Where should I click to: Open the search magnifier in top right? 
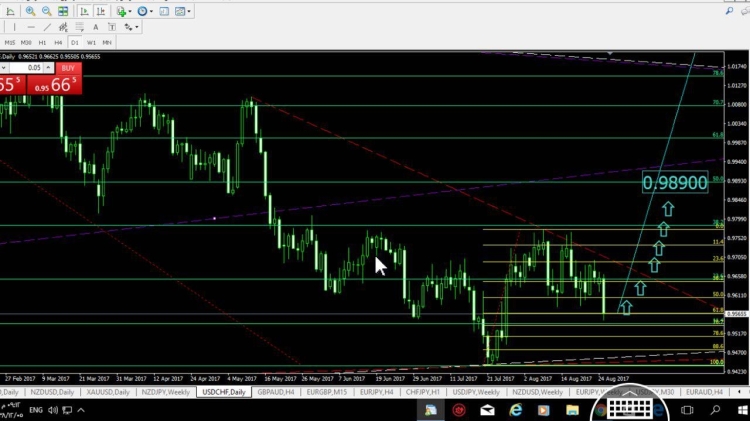(x=729, y=11)
